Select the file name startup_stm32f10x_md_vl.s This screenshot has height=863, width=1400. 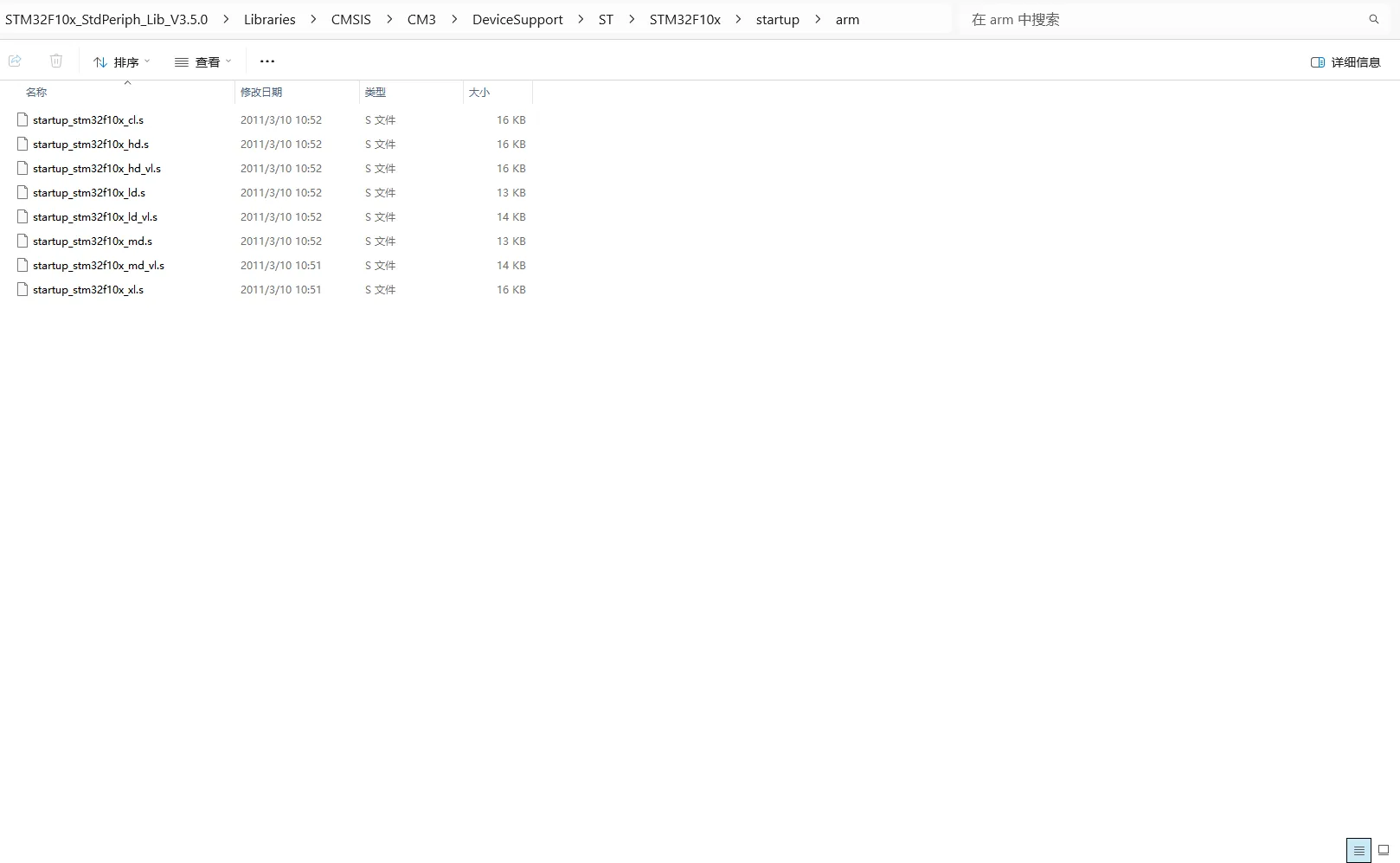pyautogui.click(x=99, y=265)
